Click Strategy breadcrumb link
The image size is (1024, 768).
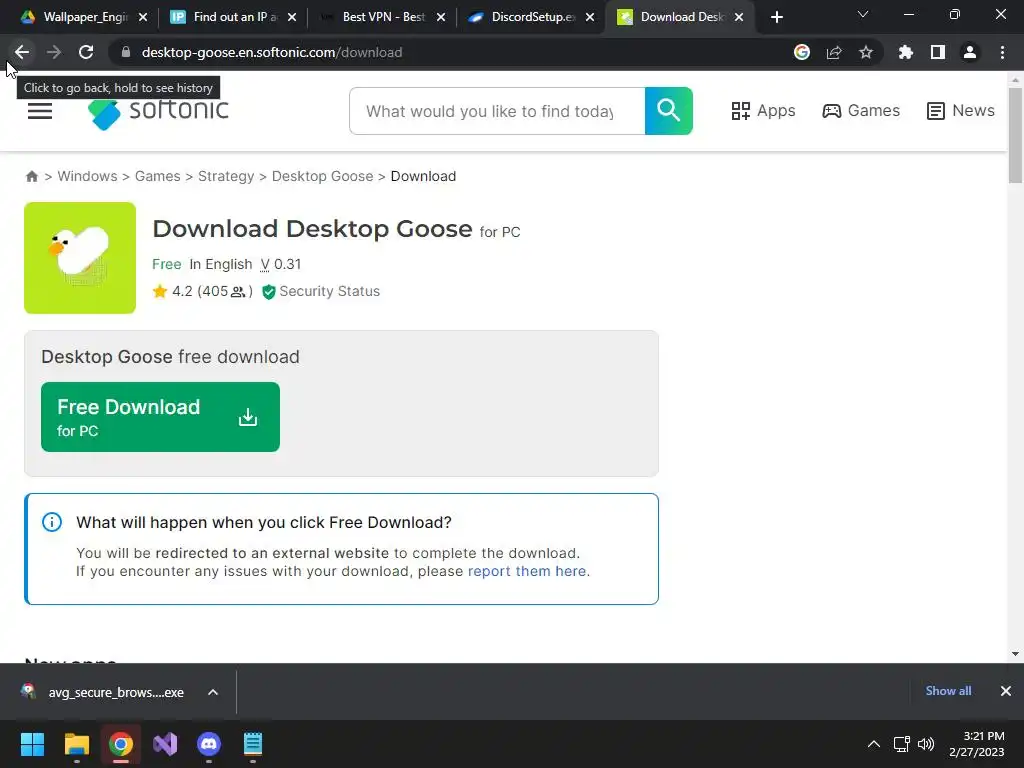(226, 176)
